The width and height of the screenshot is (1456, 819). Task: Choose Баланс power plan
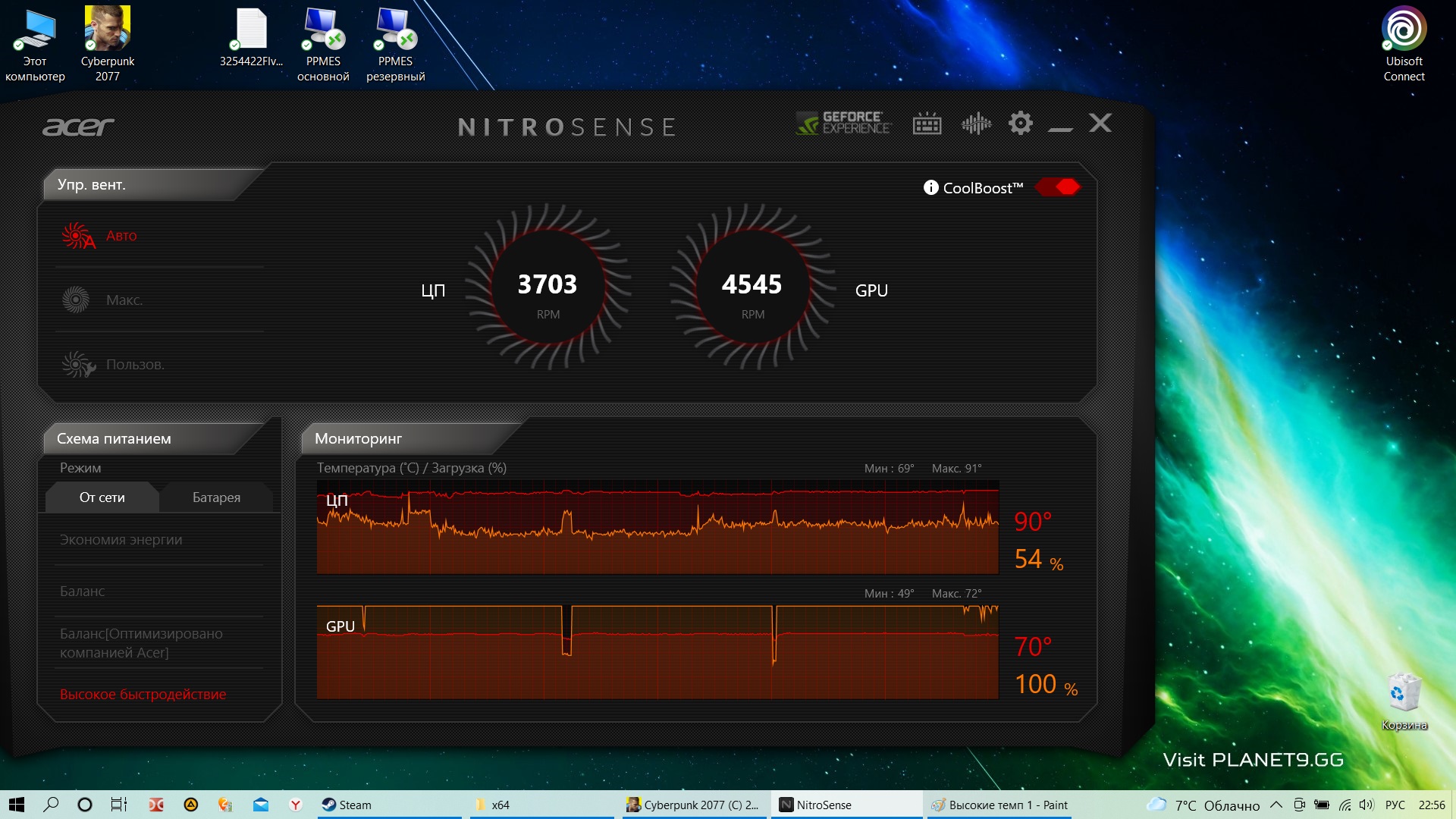coord(83,591)
